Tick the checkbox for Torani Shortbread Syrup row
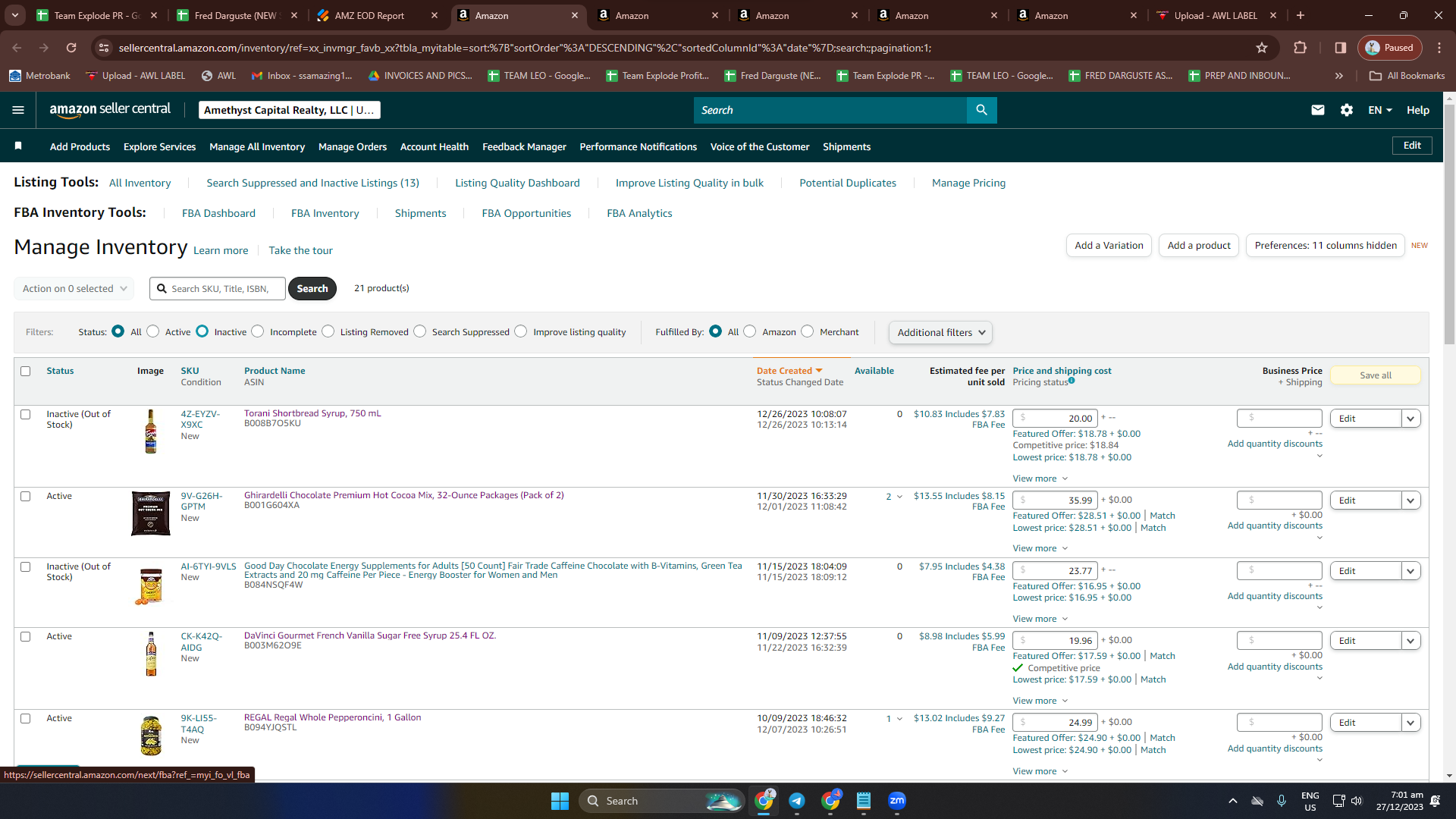The height and width of the screenshot is (819, 1456). 26,415
